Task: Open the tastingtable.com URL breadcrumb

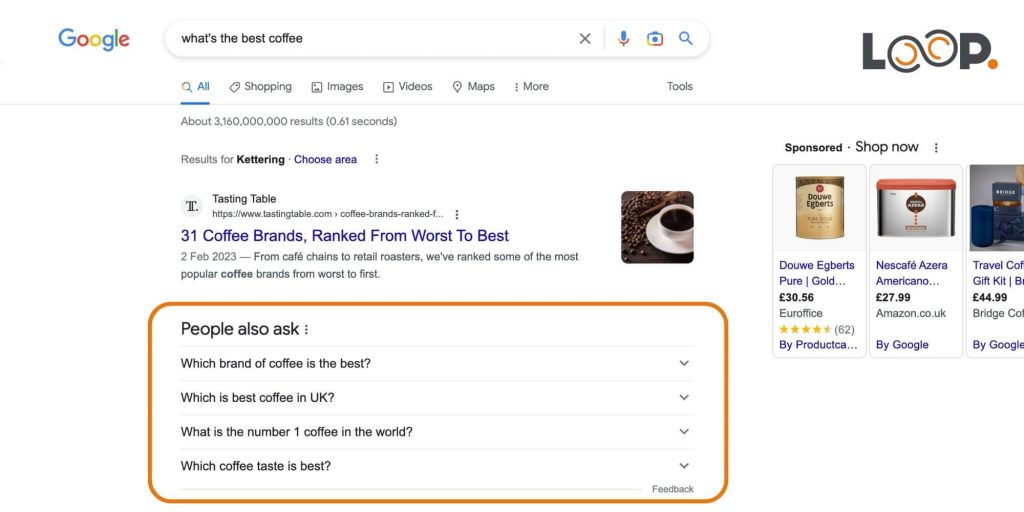Action: pyautogui.click(x=328, y=214)
